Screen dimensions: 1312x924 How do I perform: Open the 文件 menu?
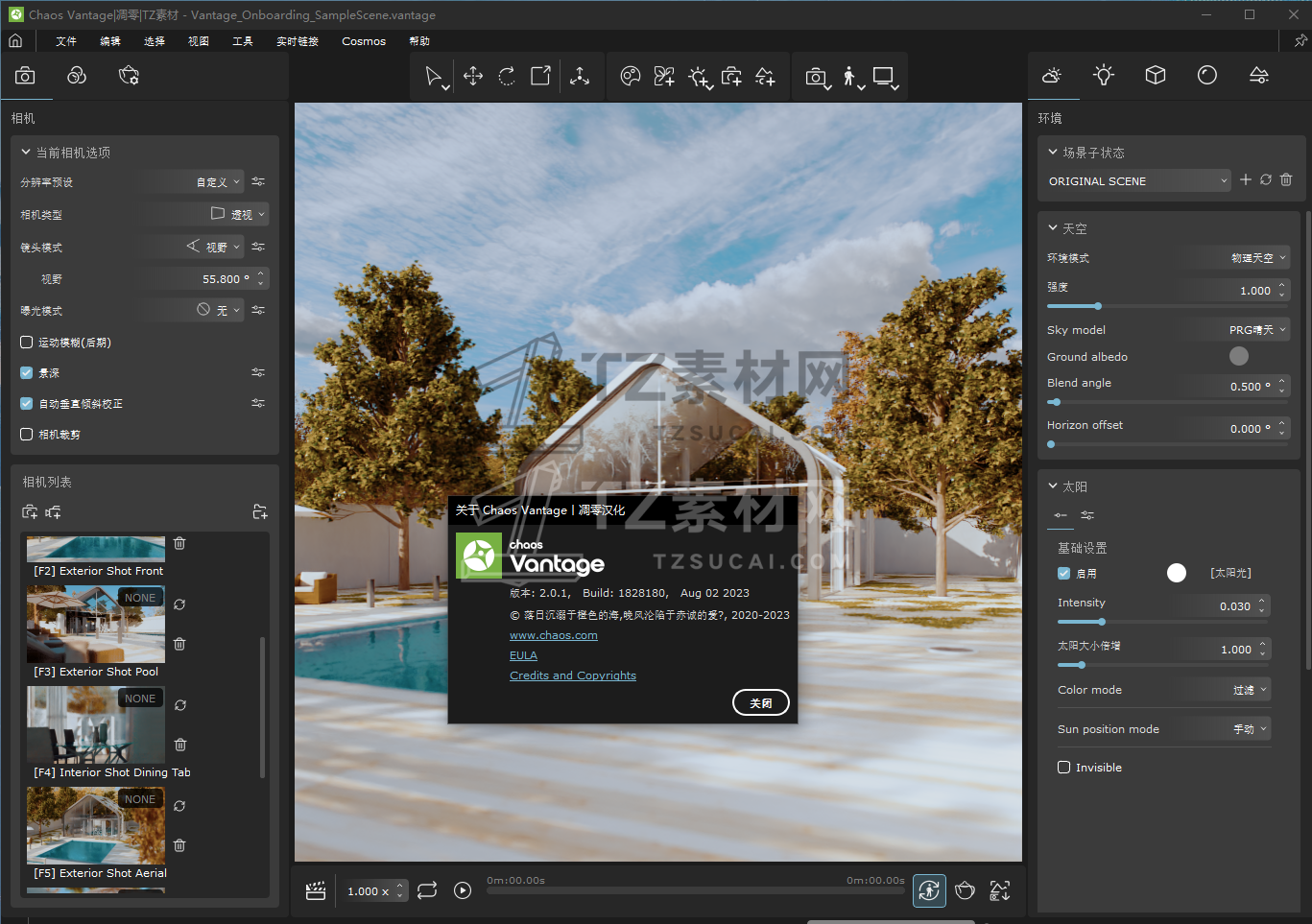pos(66,41)
